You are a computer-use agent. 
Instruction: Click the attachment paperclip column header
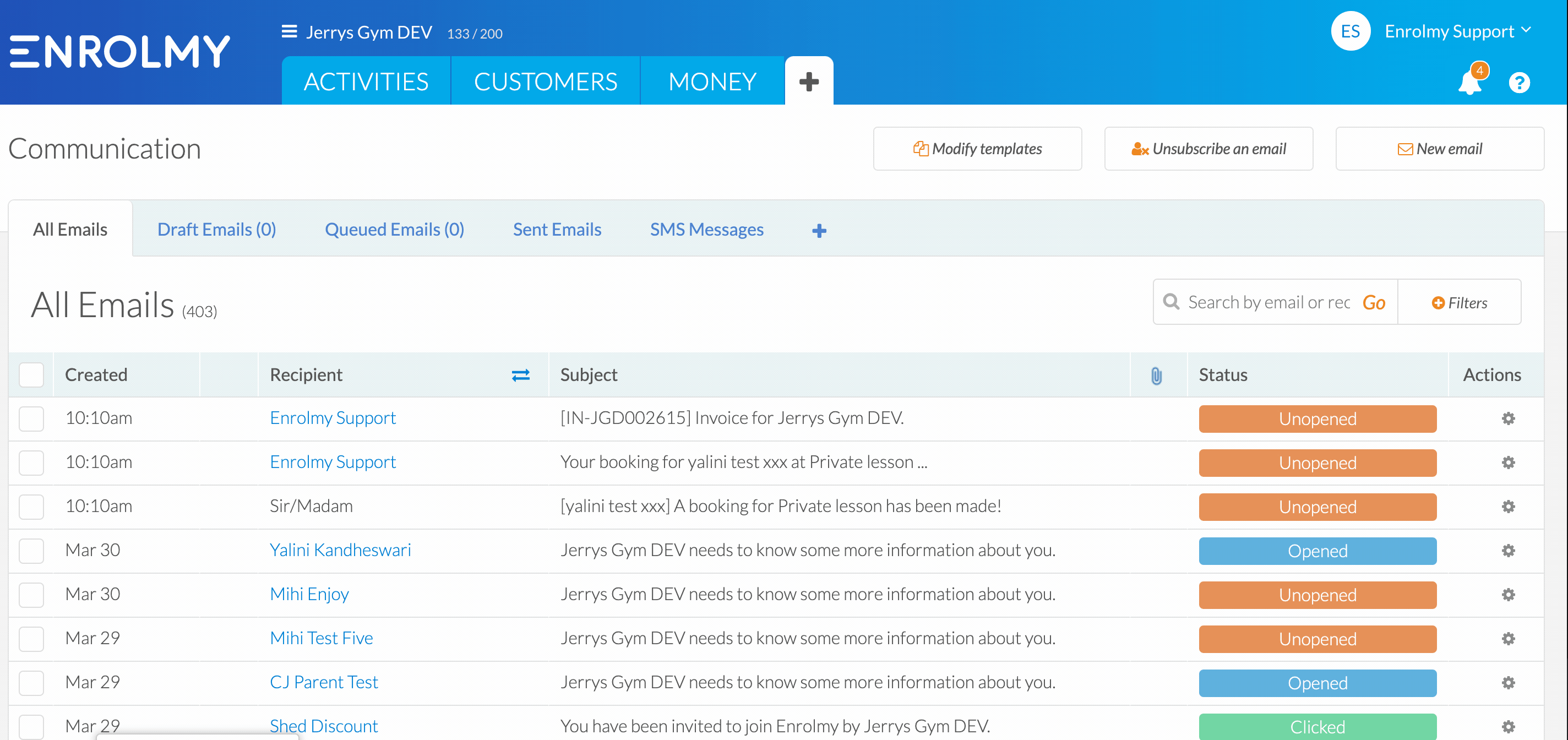1157,376
